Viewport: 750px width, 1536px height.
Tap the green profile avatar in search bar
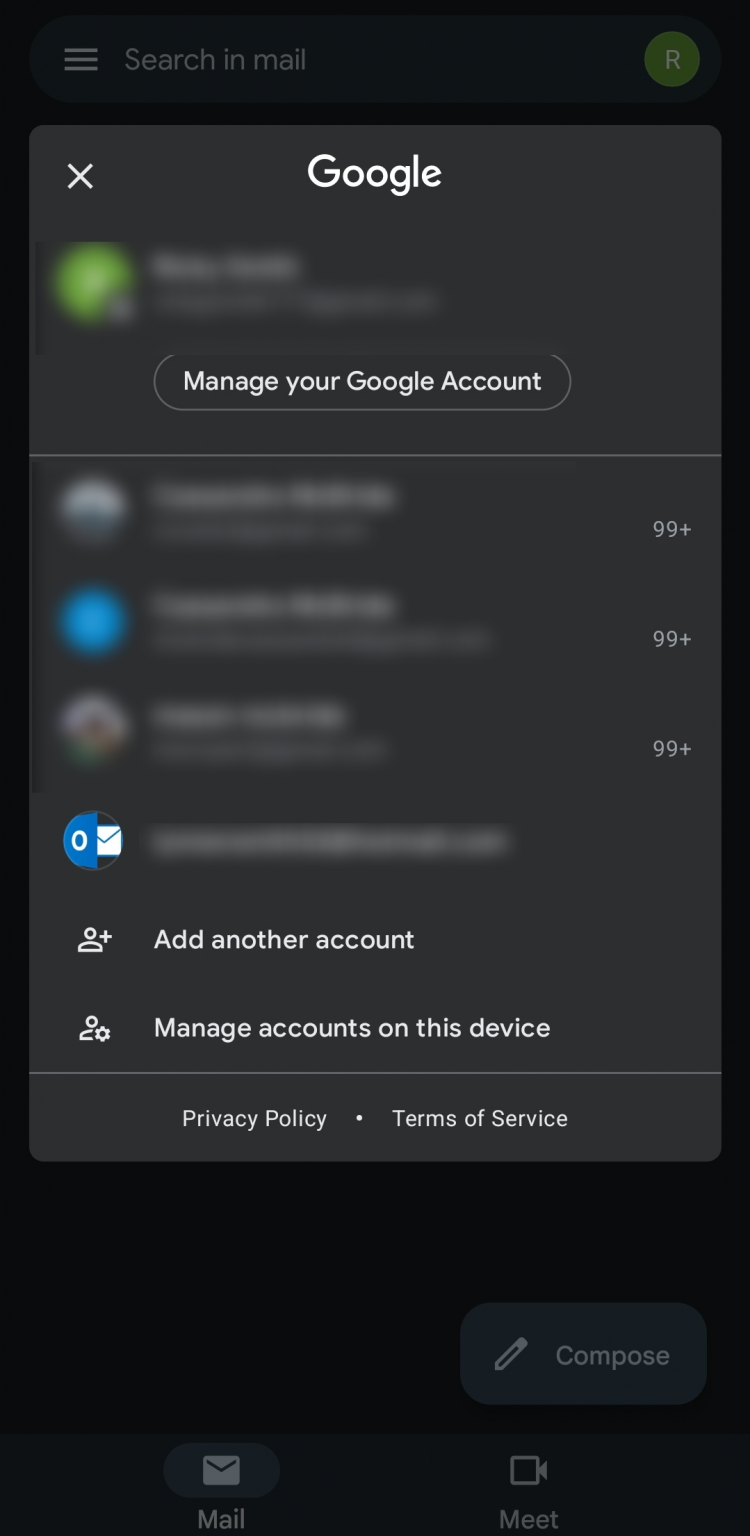[x=671, y=59]
